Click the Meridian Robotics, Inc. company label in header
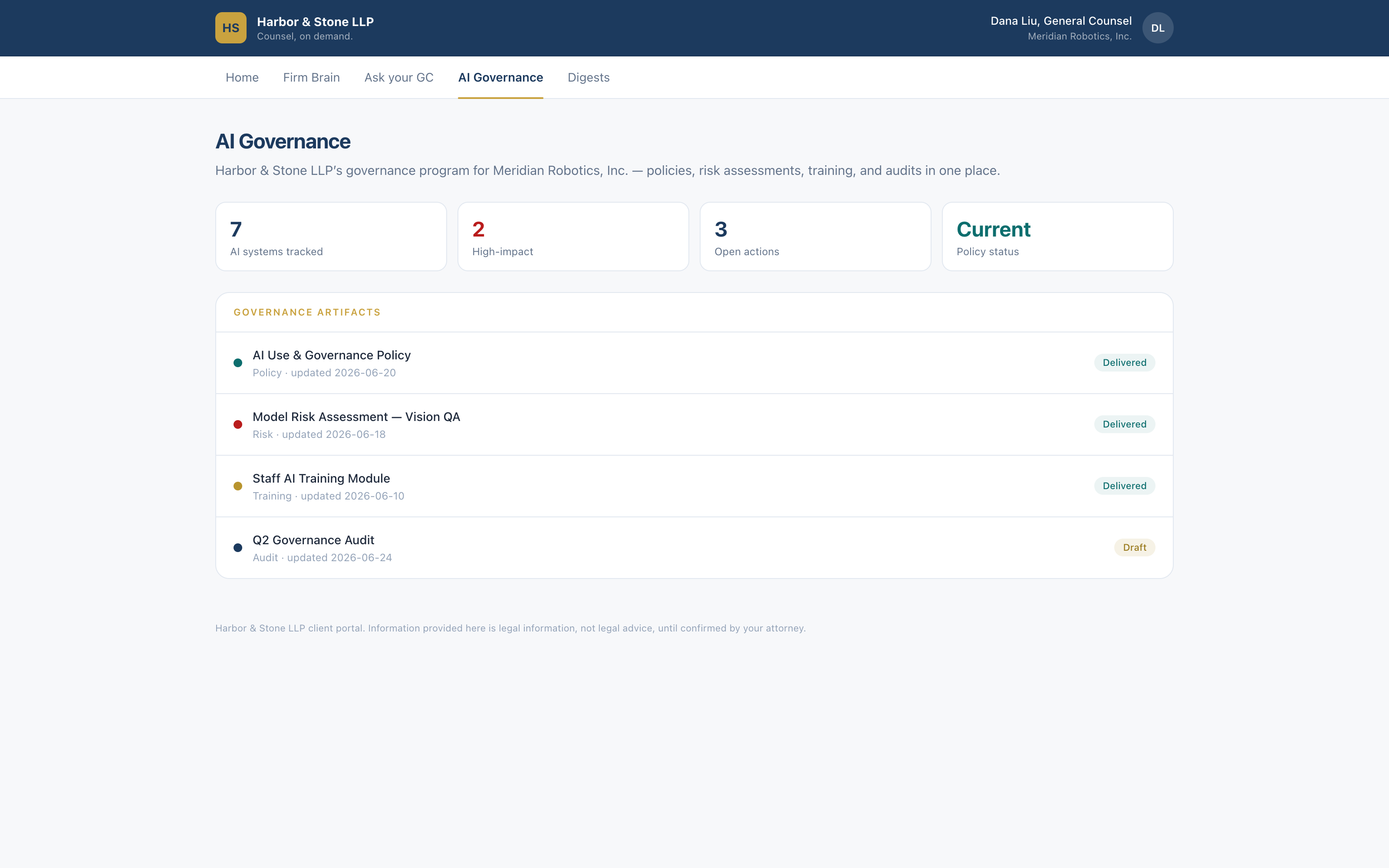 1080,37
